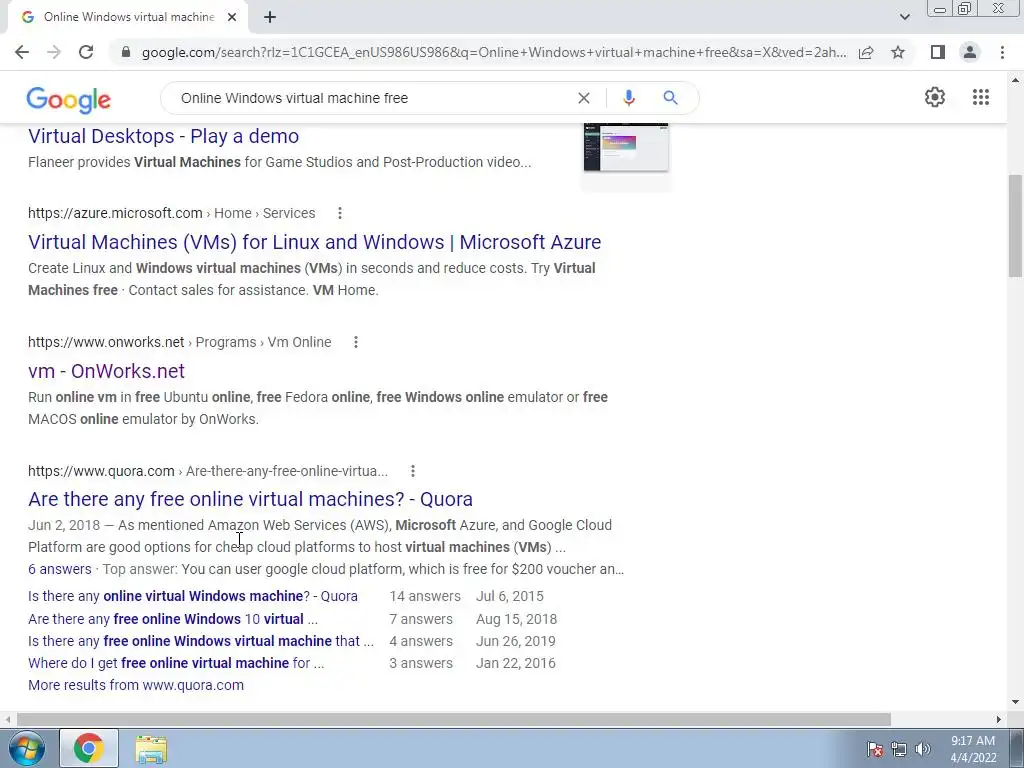Open 'Is there any online virtual Windows machine' link
1024x768 pixels.
[193, 596]
